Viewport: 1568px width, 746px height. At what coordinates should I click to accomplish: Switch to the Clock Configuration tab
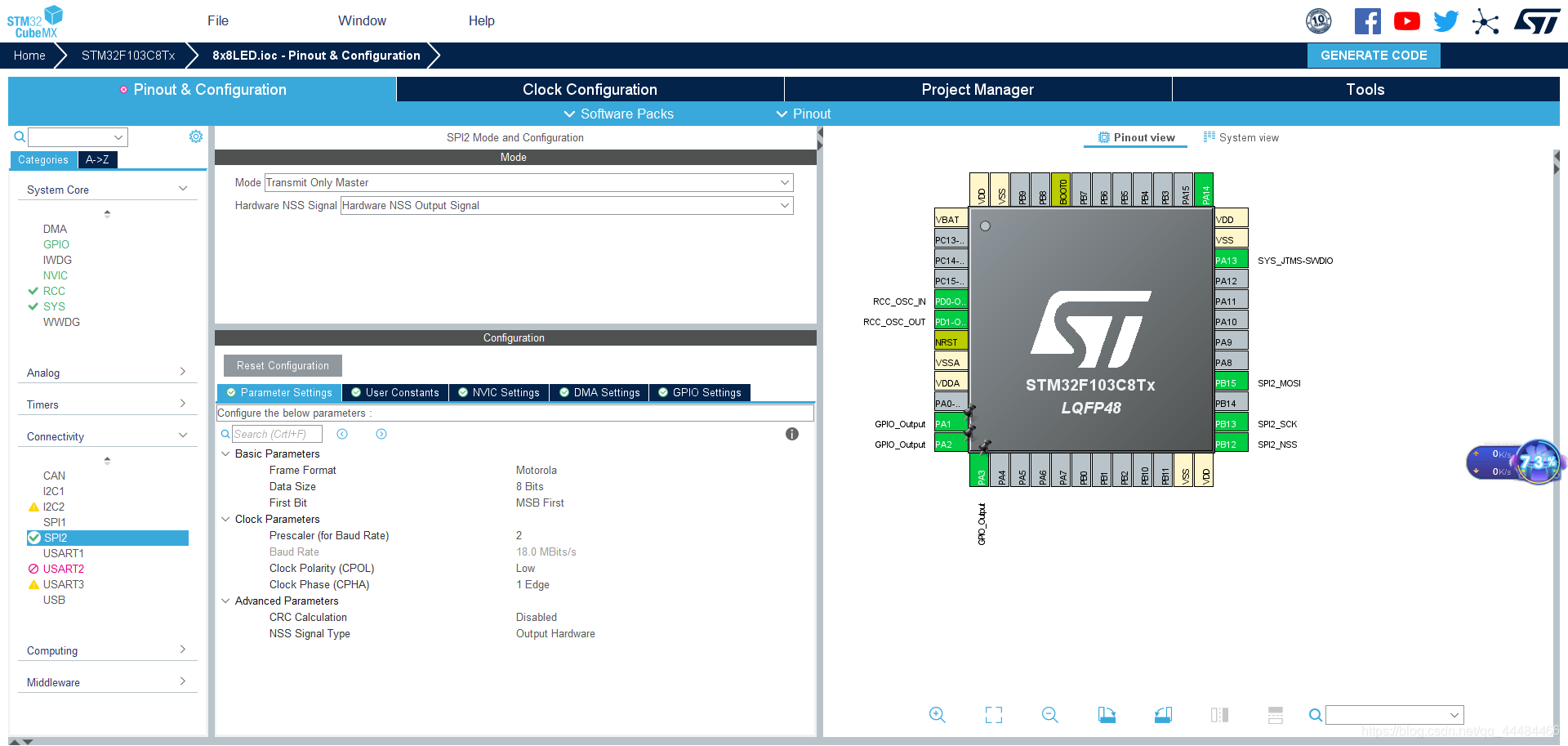coord(590,89)
